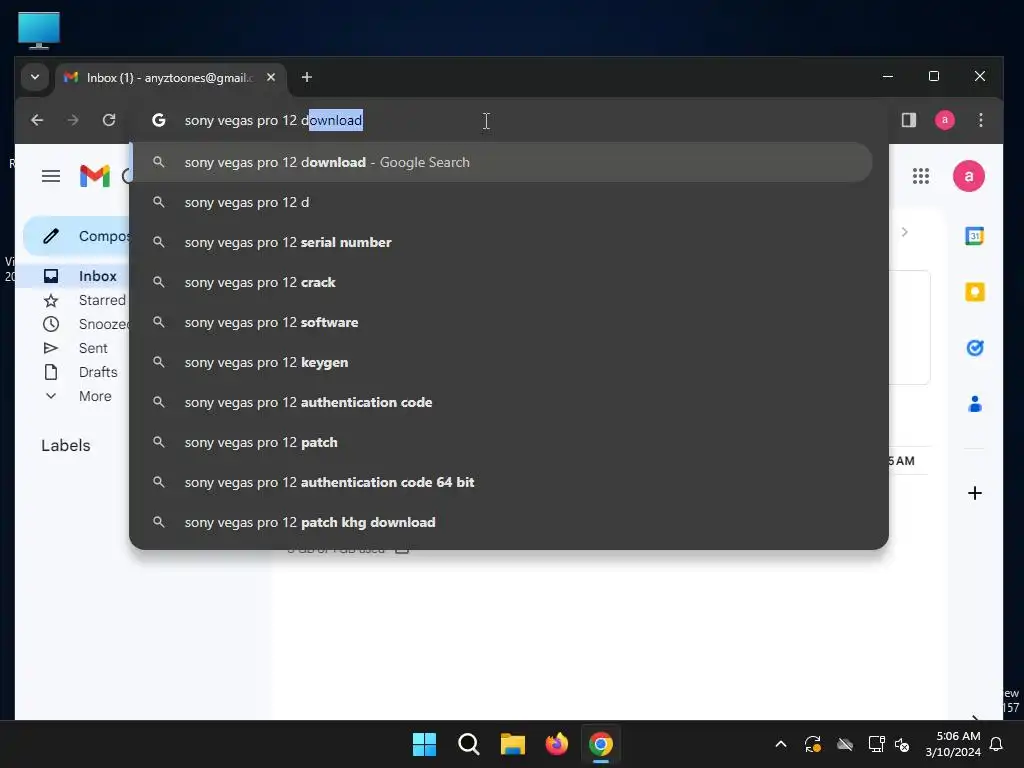Pick suggestion 'sony vegas pro 12 keygen'
Screen dimensions: 1024x768
click(x=502, y=362)
